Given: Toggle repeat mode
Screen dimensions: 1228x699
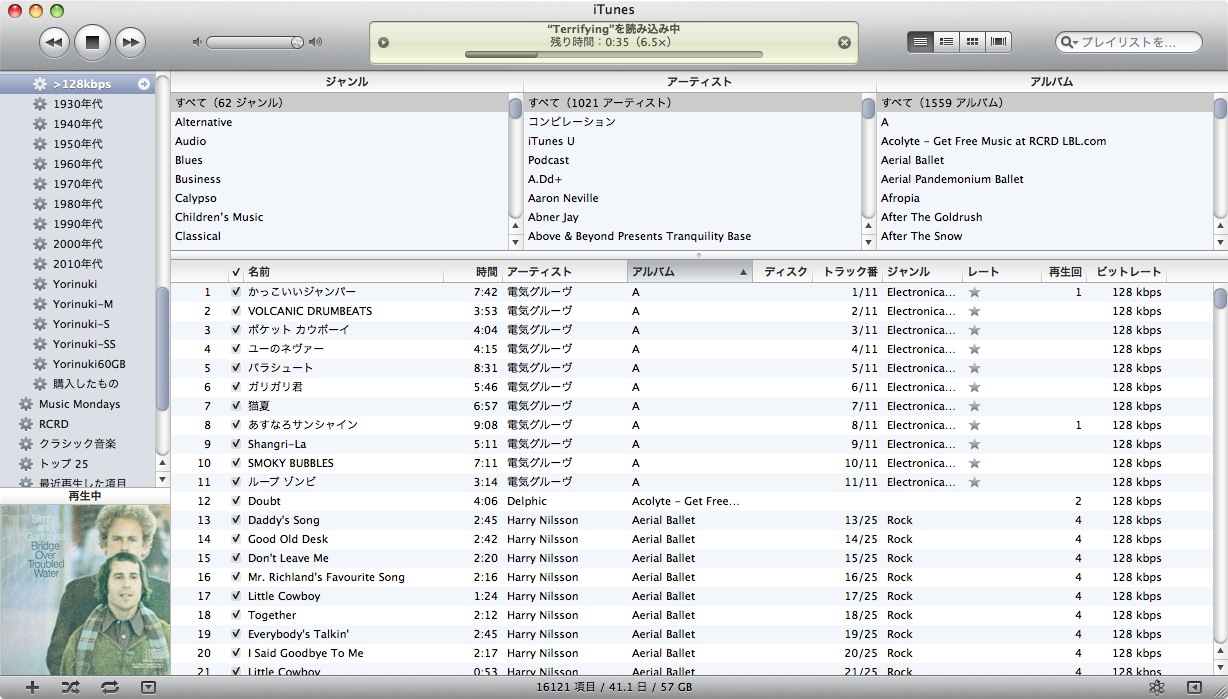Looking at the screenshot, I should click(109, 687).
